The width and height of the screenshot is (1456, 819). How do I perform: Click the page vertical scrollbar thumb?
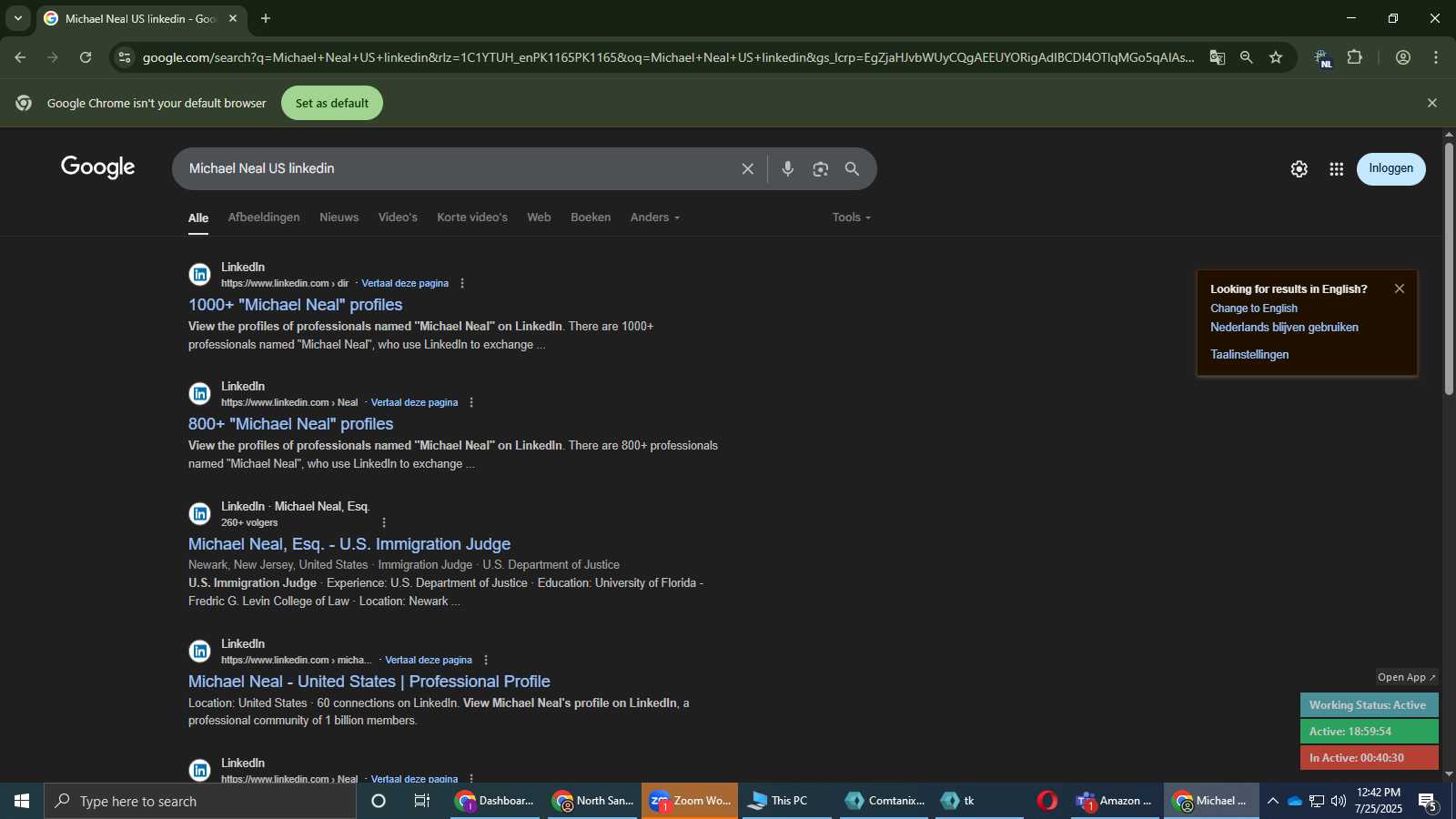click(1449, 268)
